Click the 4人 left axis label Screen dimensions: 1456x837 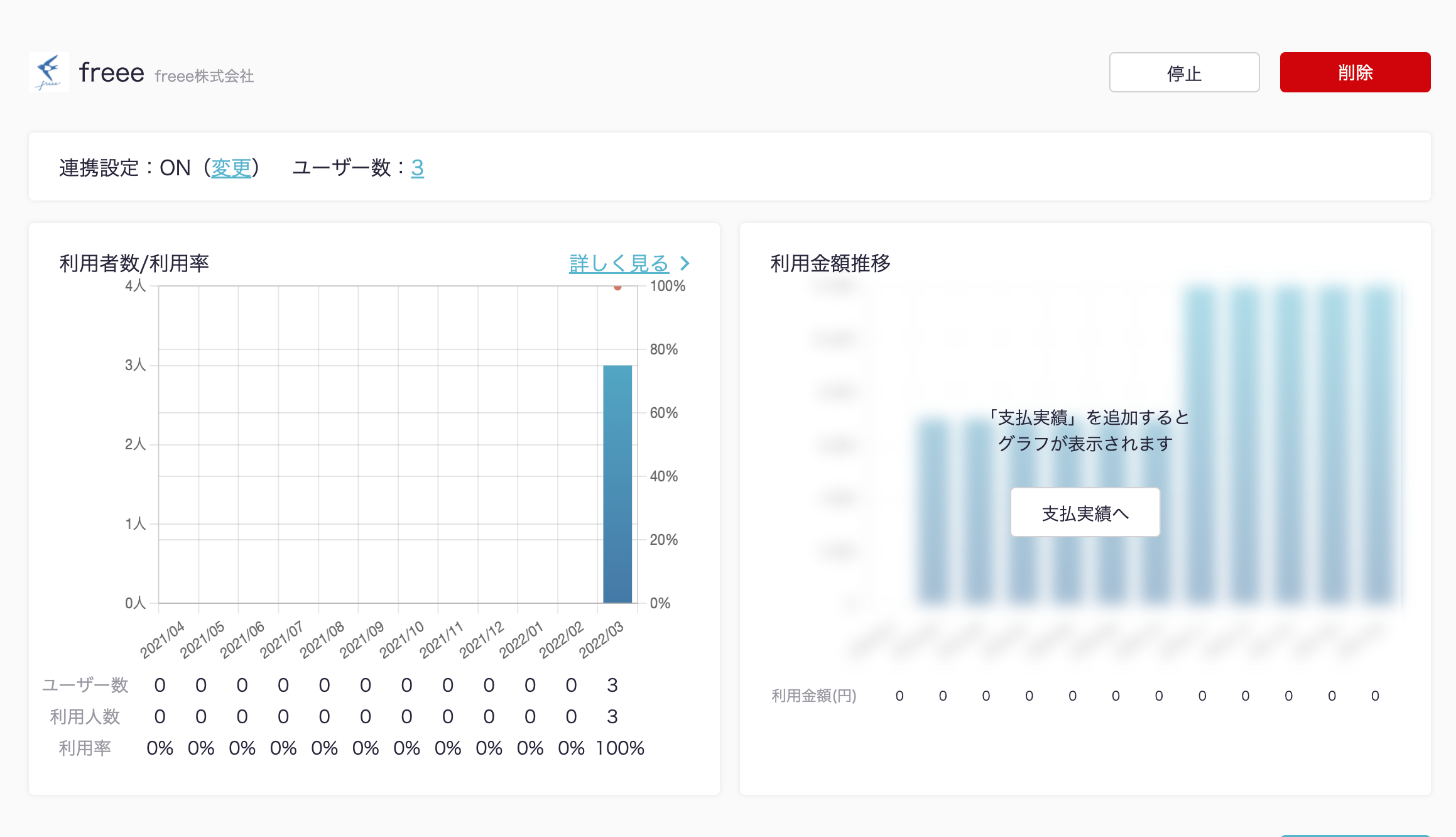pos(135,286)
